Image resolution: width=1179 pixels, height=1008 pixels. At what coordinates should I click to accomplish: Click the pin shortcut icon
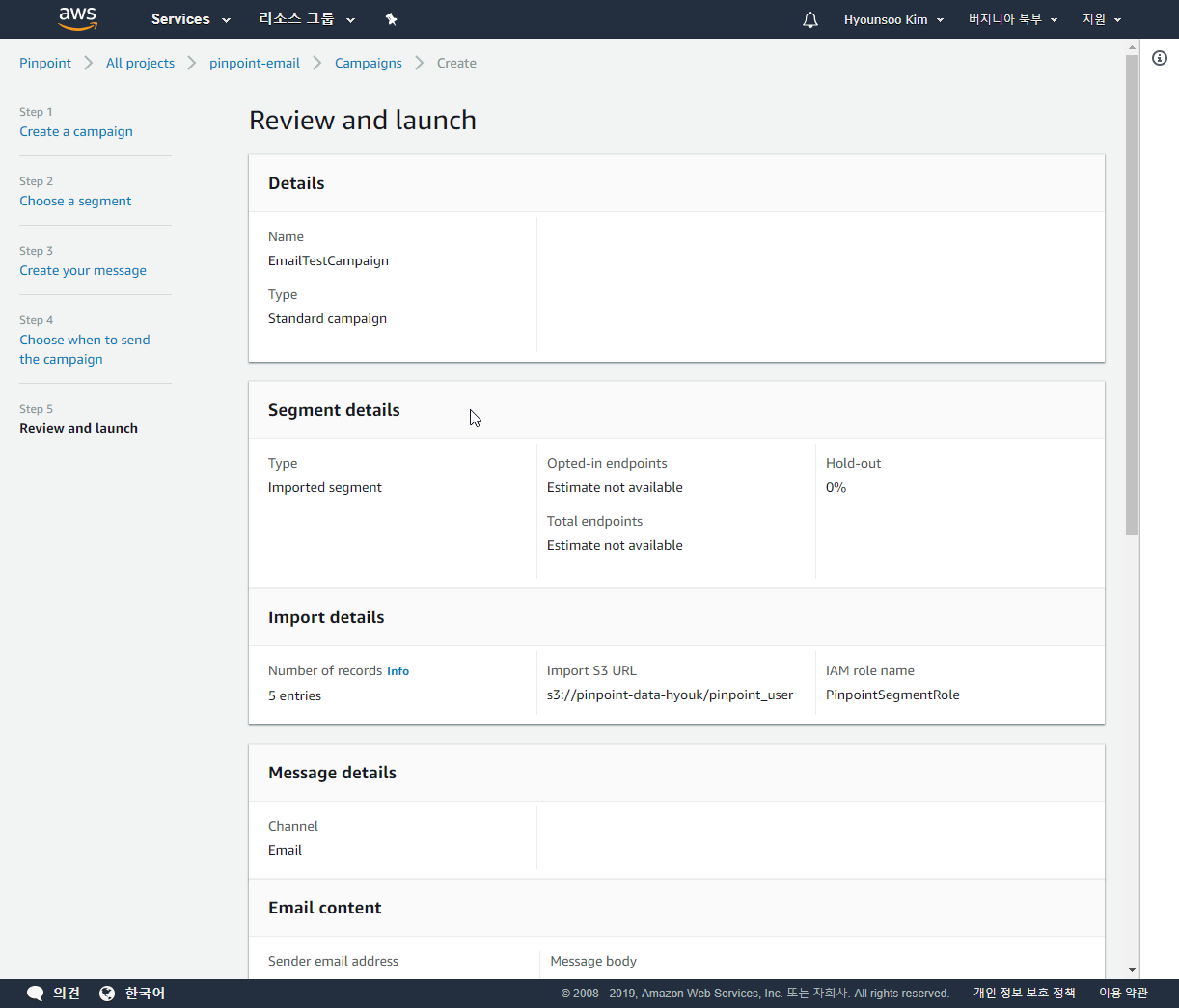[391, 19]
